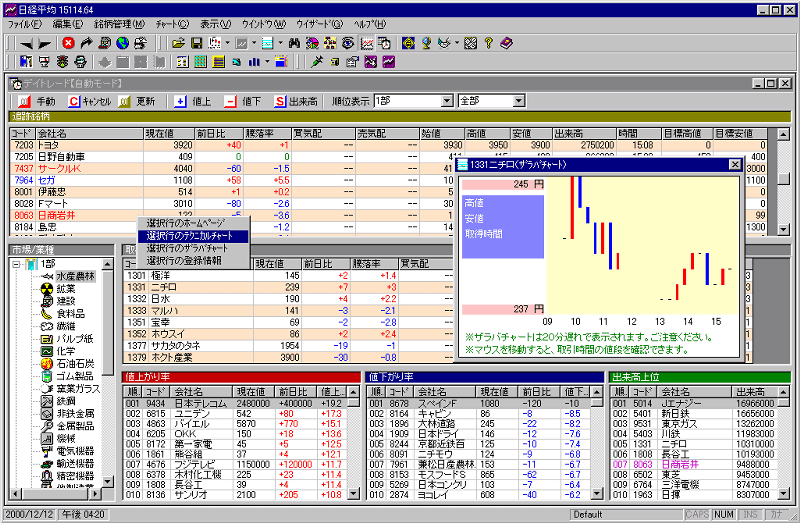Click the Default status bar field
This screenshot has width=800, height=523.
point(626,514)
